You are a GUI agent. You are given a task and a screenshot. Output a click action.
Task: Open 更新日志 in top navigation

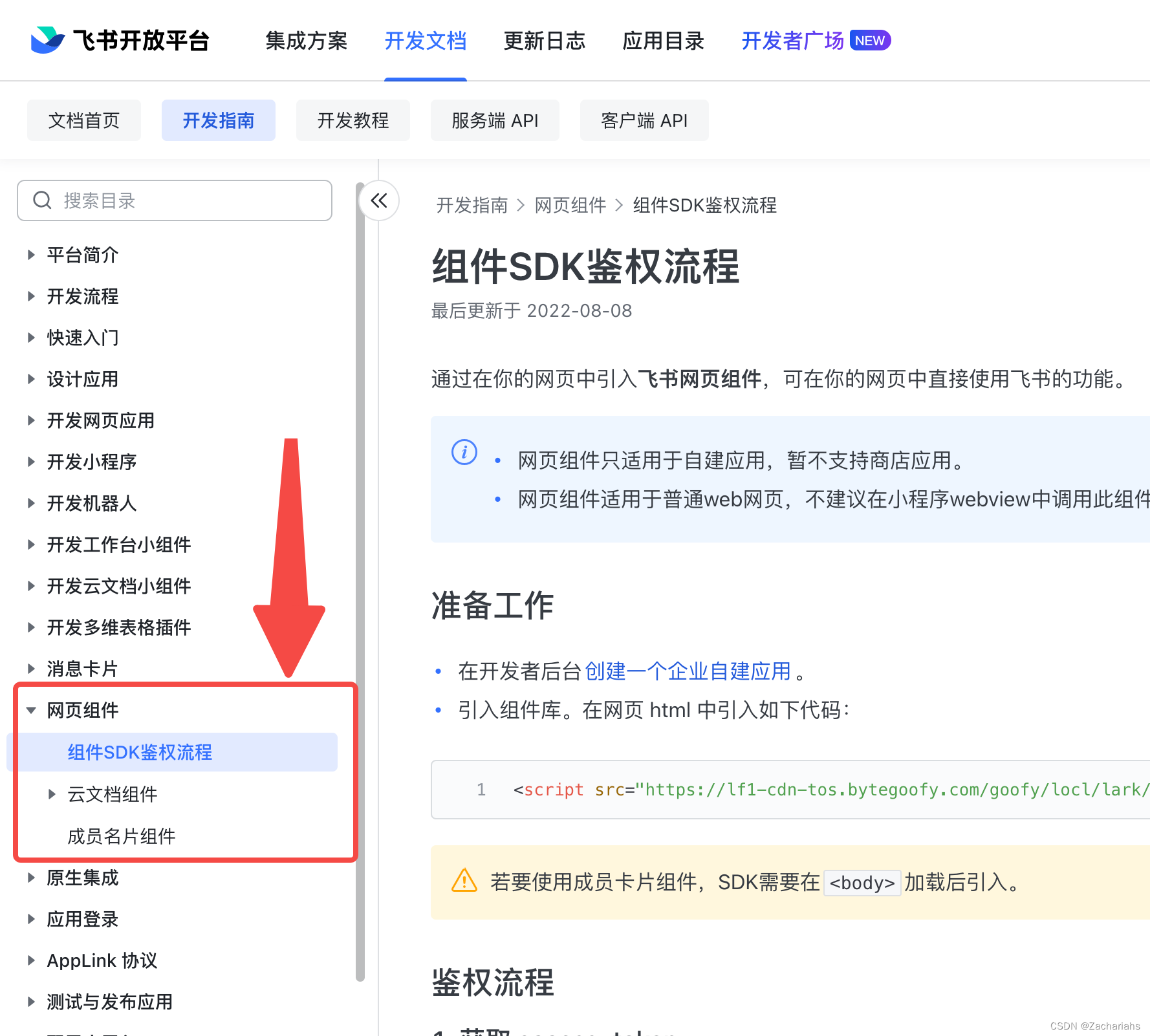coord(545,41)
